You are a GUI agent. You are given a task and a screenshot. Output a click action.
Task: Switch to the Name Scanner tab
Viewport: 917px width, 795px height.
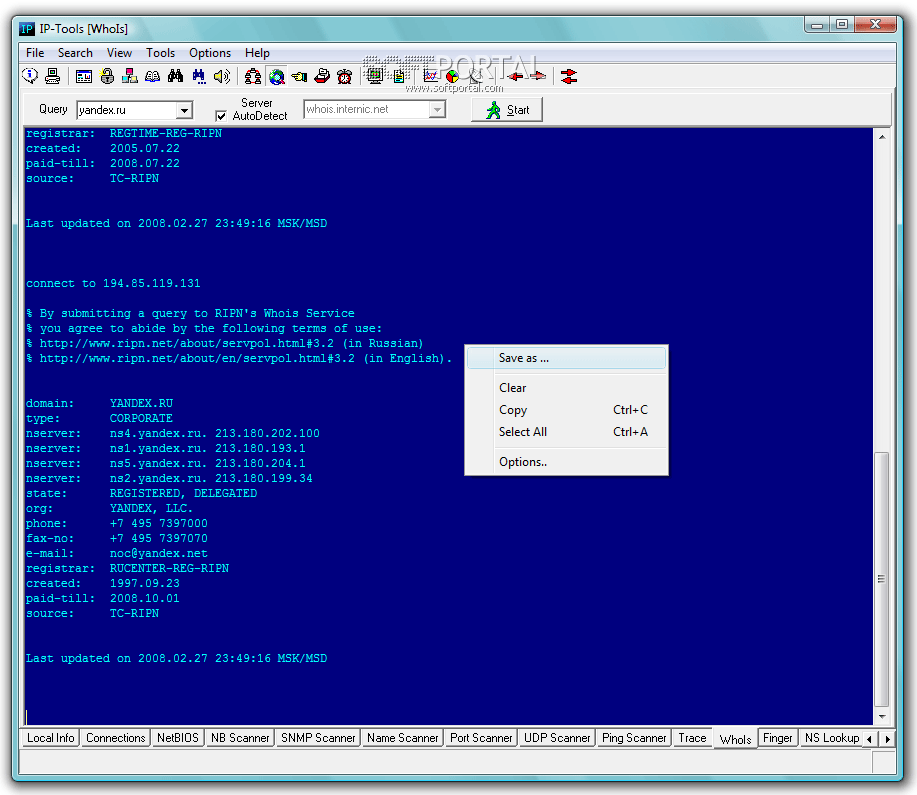pos(402,738)
